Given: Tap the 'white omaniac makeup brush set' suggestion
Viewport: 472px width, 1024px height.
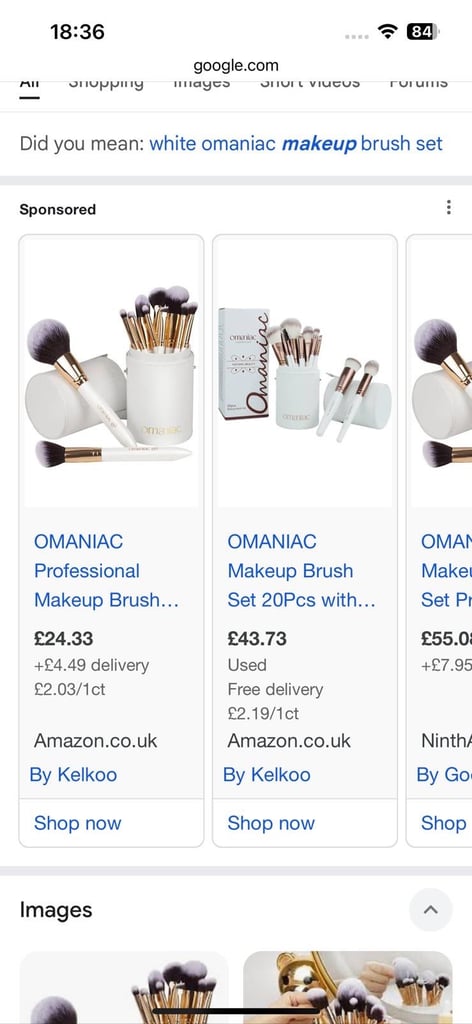Looking at the screenshot, I should 296,143.
